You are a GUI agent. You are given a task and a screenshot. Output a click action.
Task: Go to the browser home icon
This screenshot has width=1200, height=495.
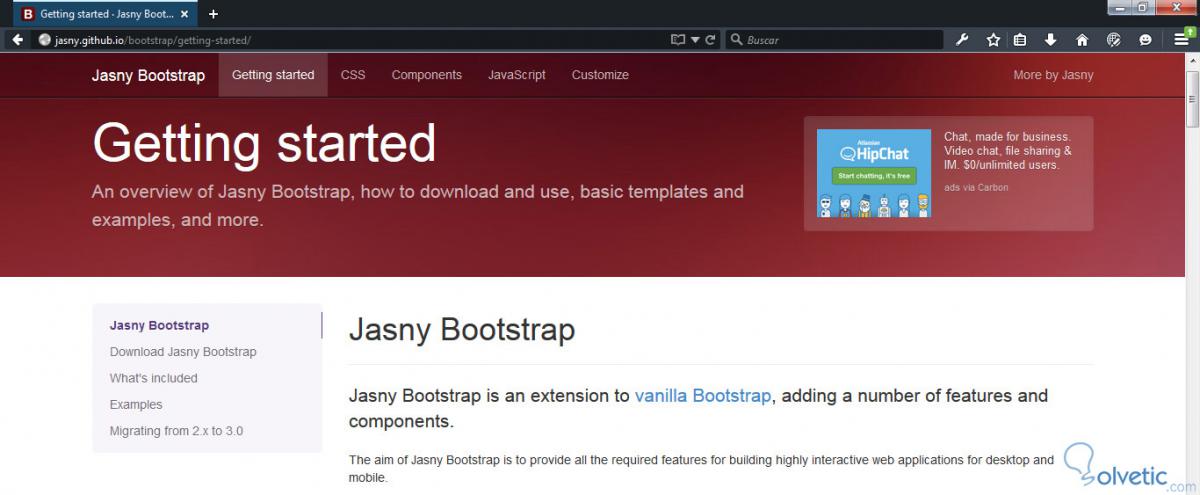pyautogui.click(x=1081, y=40)
